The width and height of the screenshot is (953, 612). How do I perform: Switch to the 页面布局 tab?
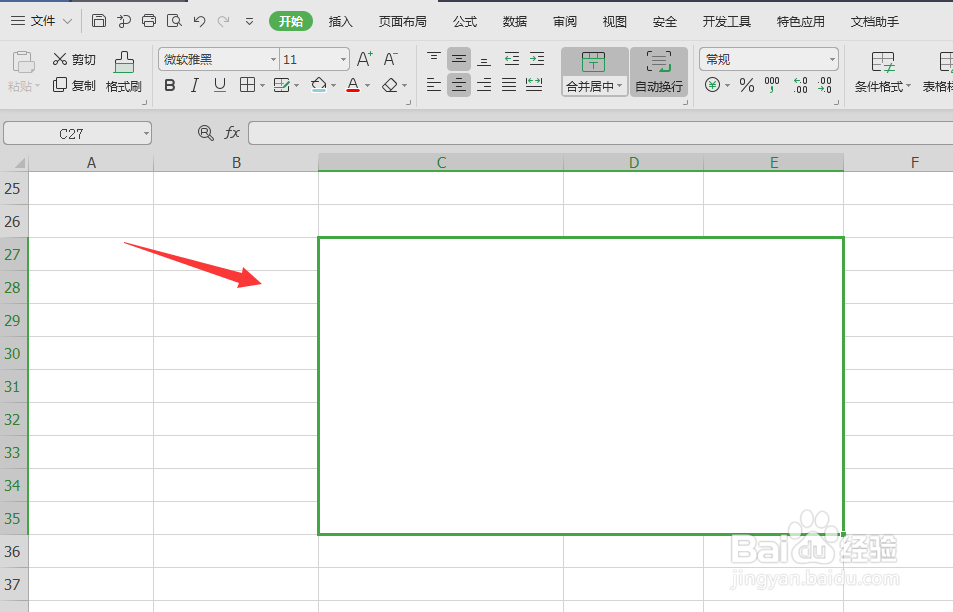[402, 22]
